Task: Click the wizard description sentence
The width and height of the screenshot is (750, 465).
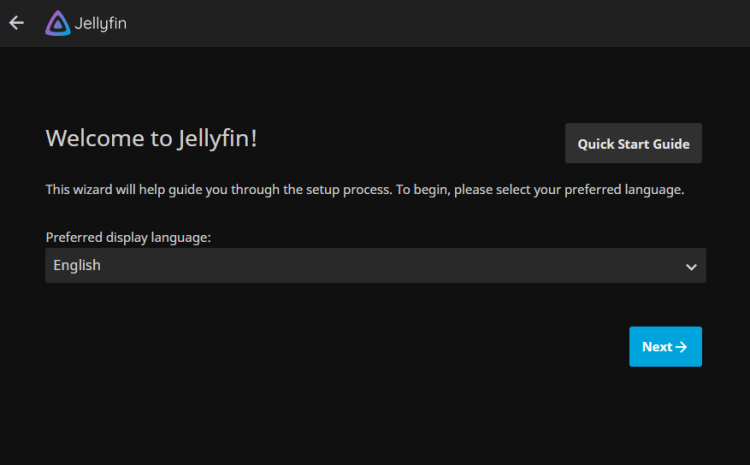Action: 364,190
